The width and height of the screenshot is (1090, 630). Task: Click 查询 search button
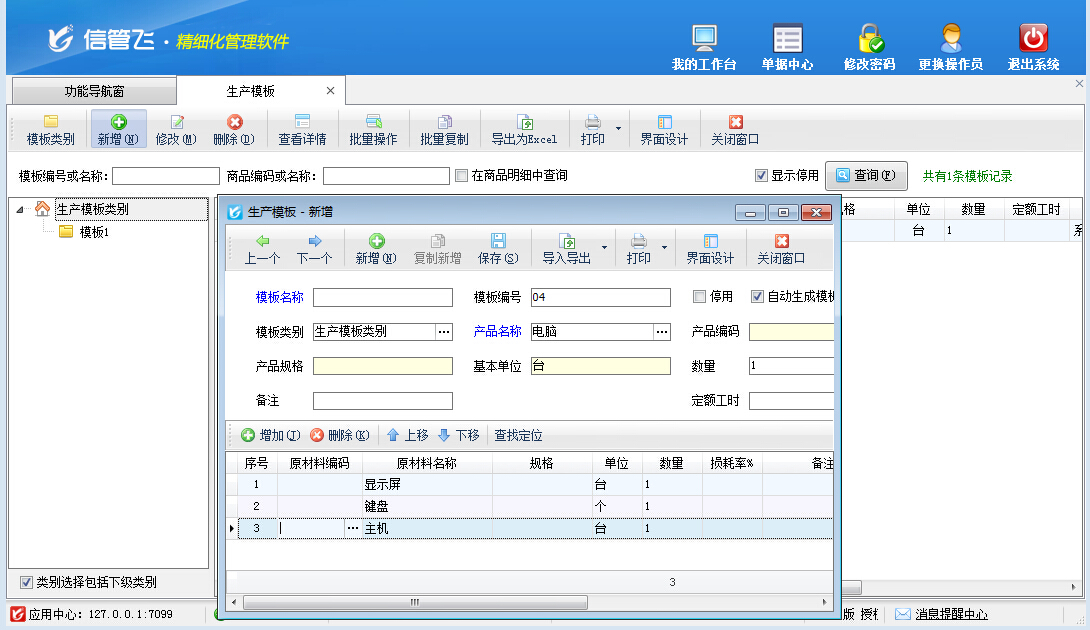[x=866, y=176]
